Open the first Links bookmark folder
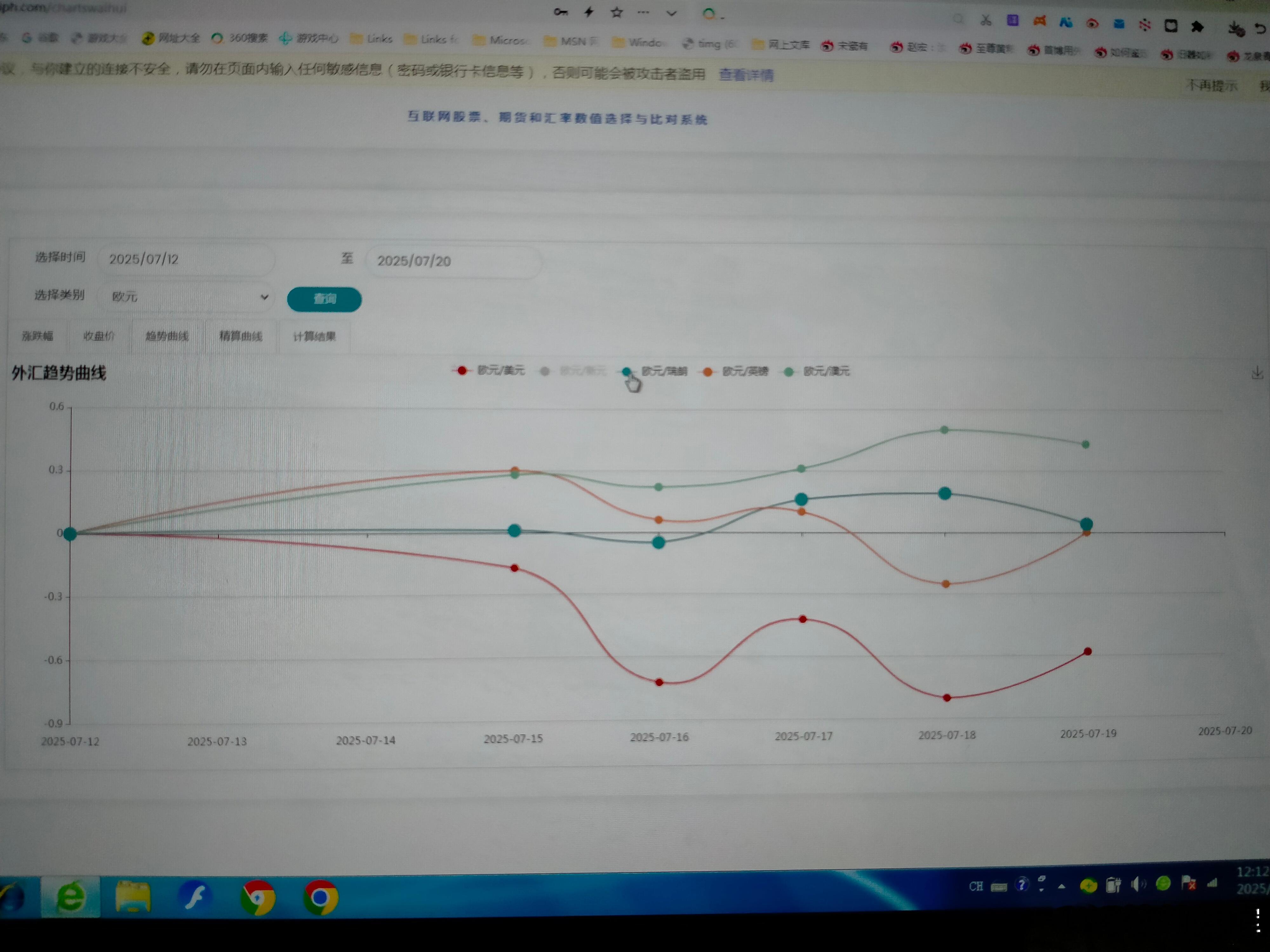This screenshot has width=1270, height=952. [371, 39]
